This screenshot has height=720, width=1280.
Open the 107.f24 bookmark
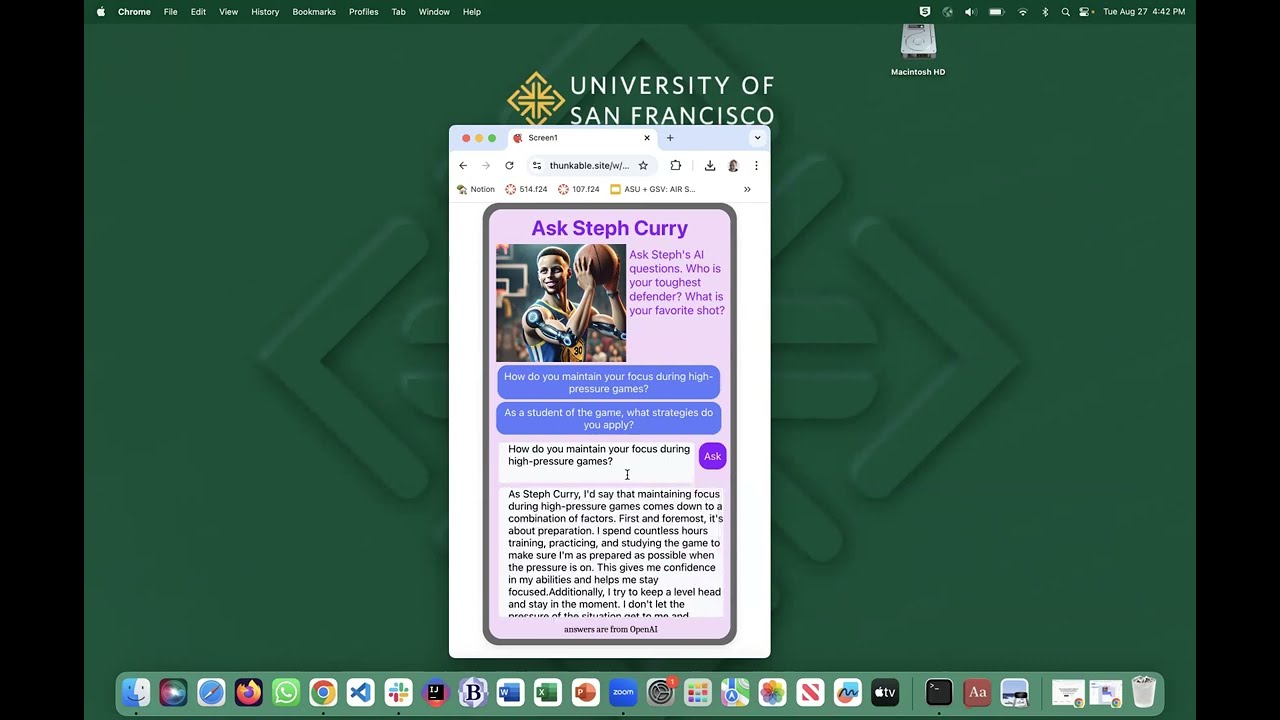[x=579, y=189]
